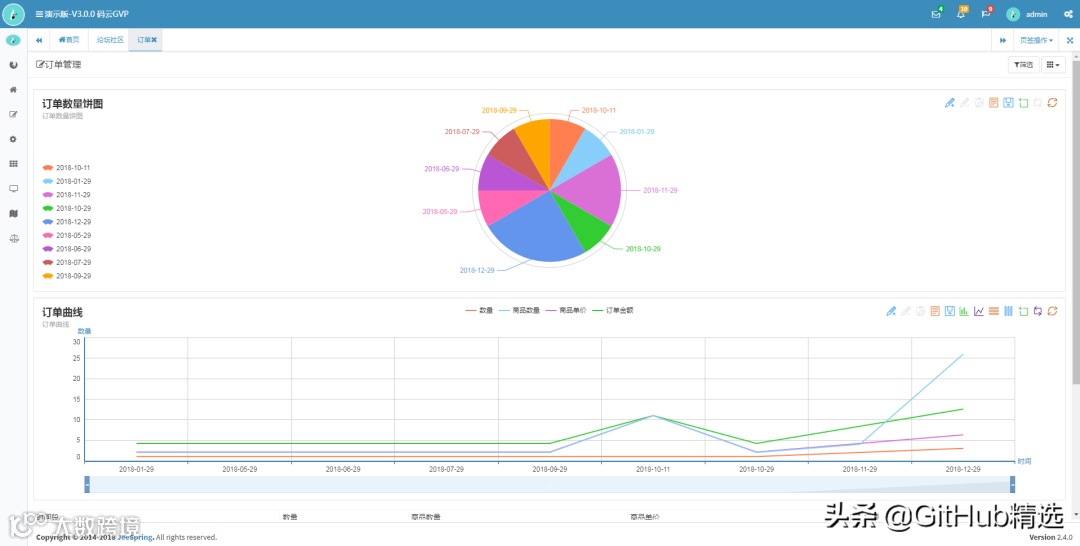Close the 订单 tab via its X
This screenshot has width=1080, height=546.
coord(154,40)
